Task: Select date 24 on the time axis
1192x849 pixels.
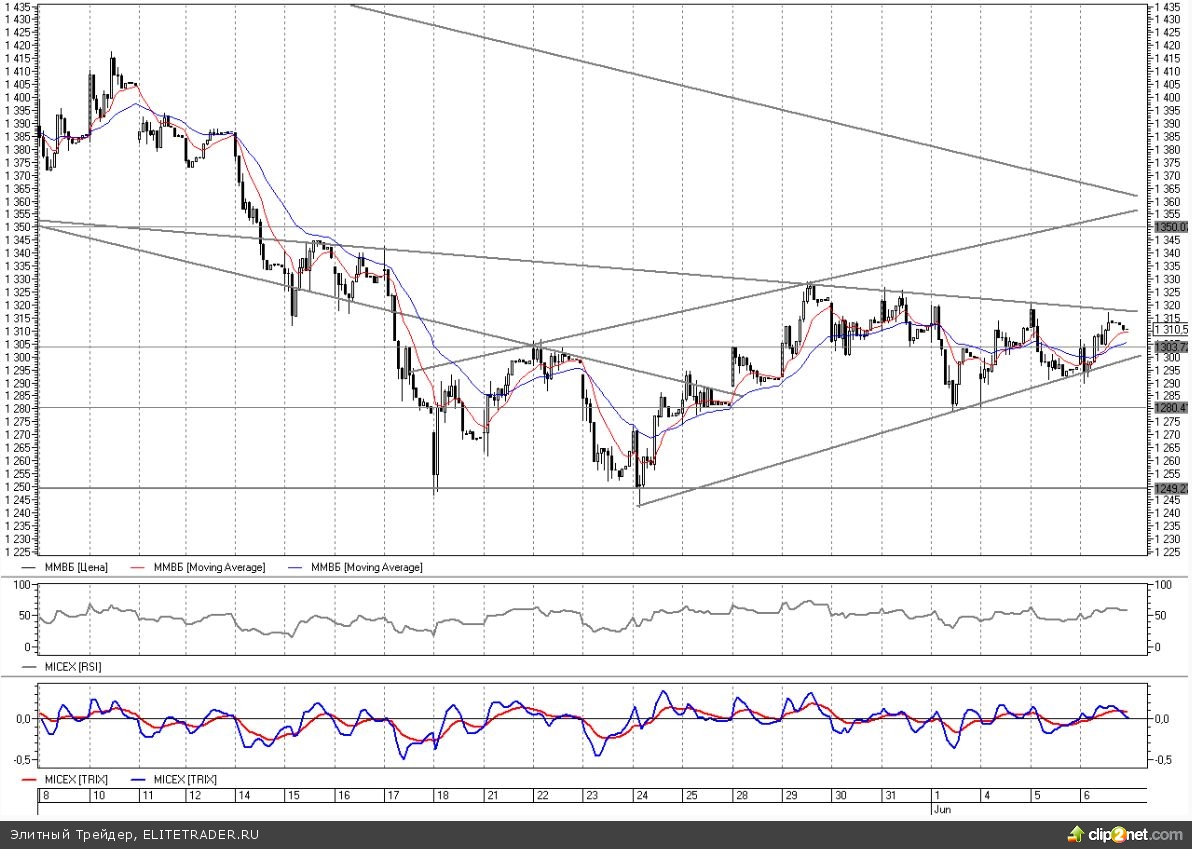Action: pyautogui.click(x=641, y=795)
